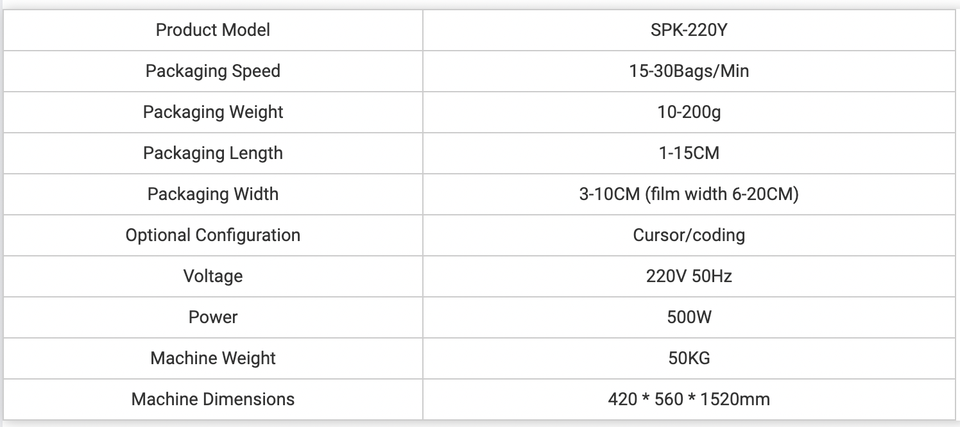Click the Packaging Width label
The image size is (960, 427).
pyautogui.click(x=213, y=194)
